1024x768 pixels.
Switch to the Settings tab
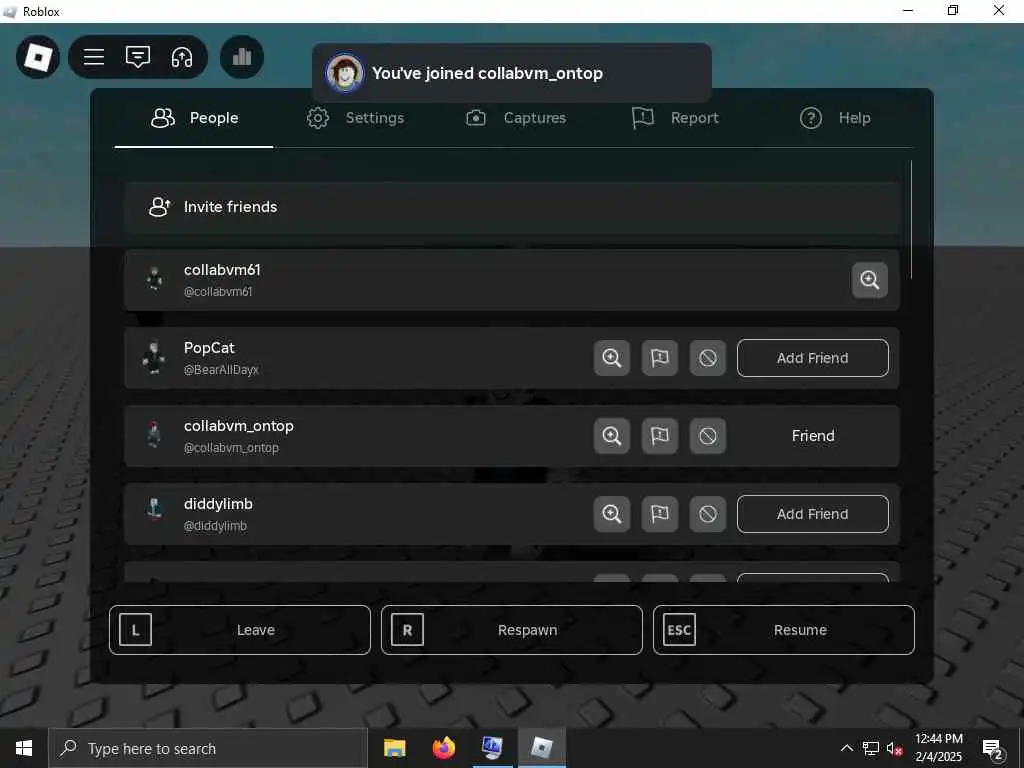point(355,118)
